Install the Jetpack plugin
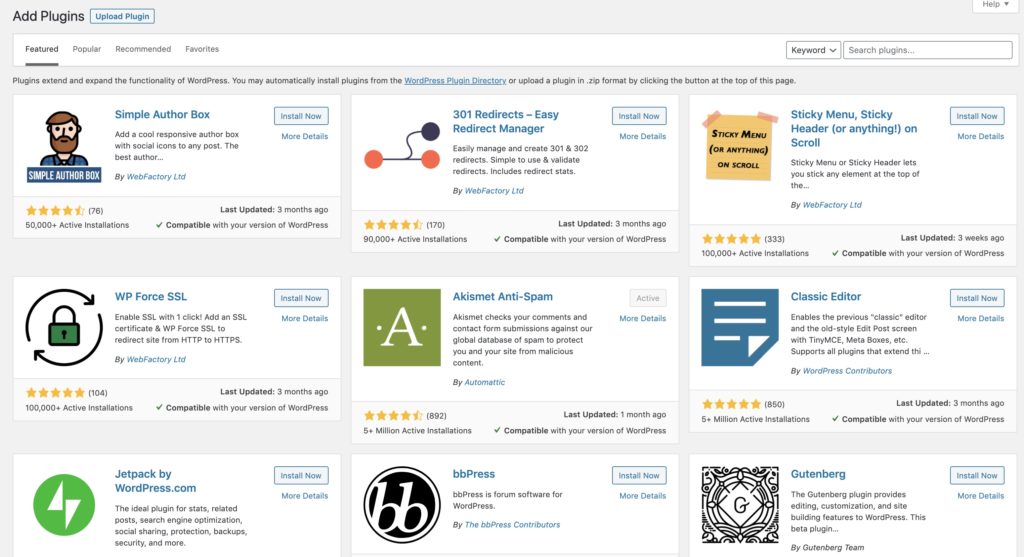The height and width of the screenshot is (557, 1024). pos(301,476)
